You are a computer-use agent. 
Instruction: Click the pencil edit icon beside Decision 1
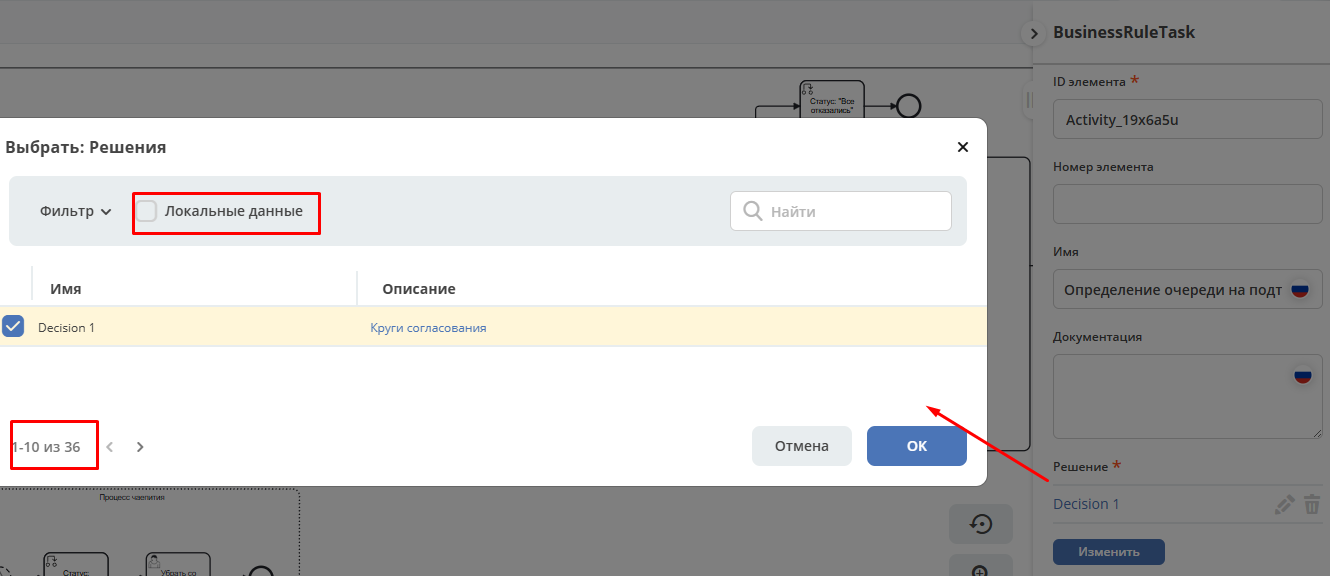(x=1284, y=505)
